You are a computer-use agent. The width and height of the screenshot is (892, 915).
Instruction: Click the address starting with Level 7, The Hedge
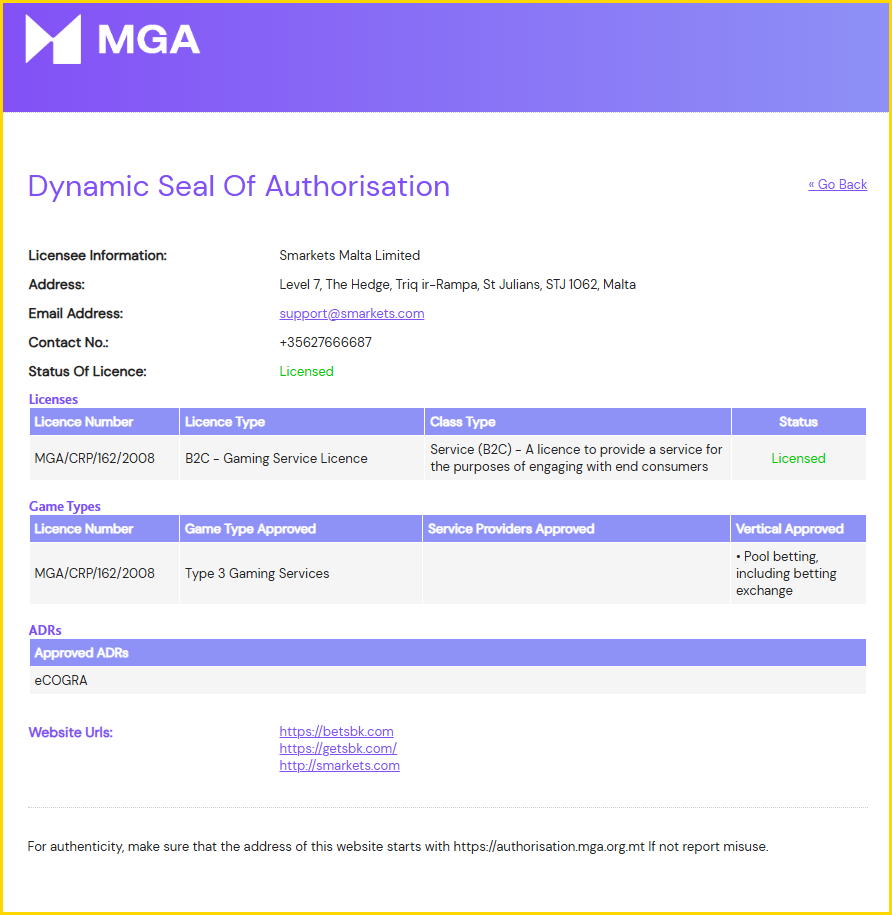click(x=457, y=285)
